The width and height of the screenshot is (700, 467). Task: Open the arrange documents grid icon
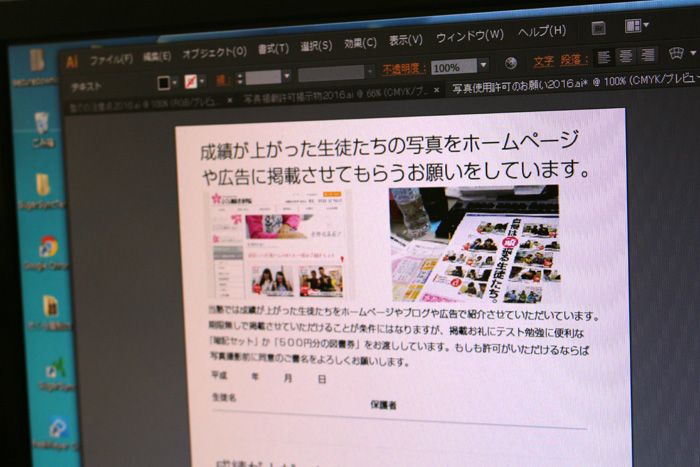coord(634,26)
